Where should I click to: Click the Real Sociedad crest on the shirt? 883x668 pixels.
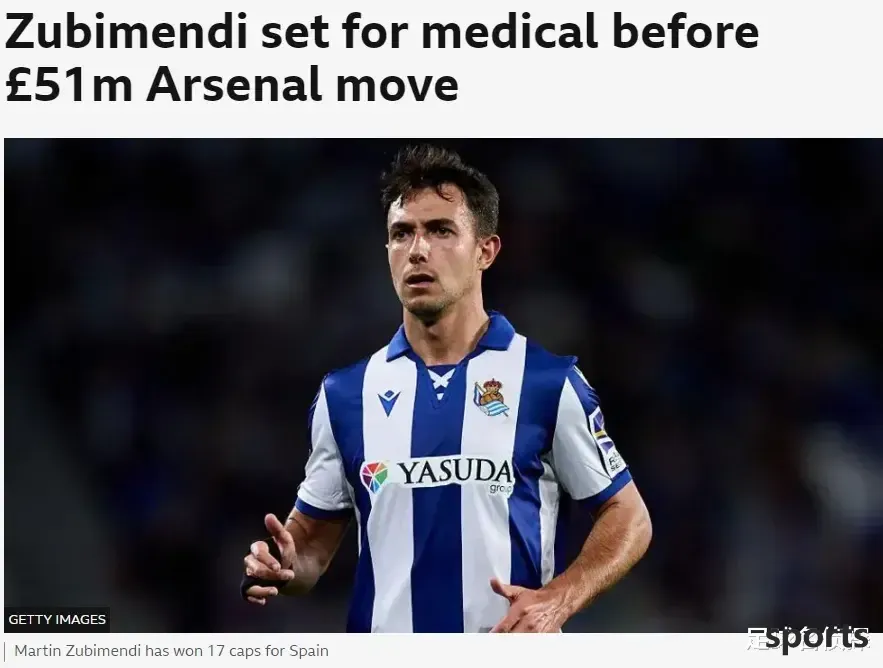click(x=491, y=398)
